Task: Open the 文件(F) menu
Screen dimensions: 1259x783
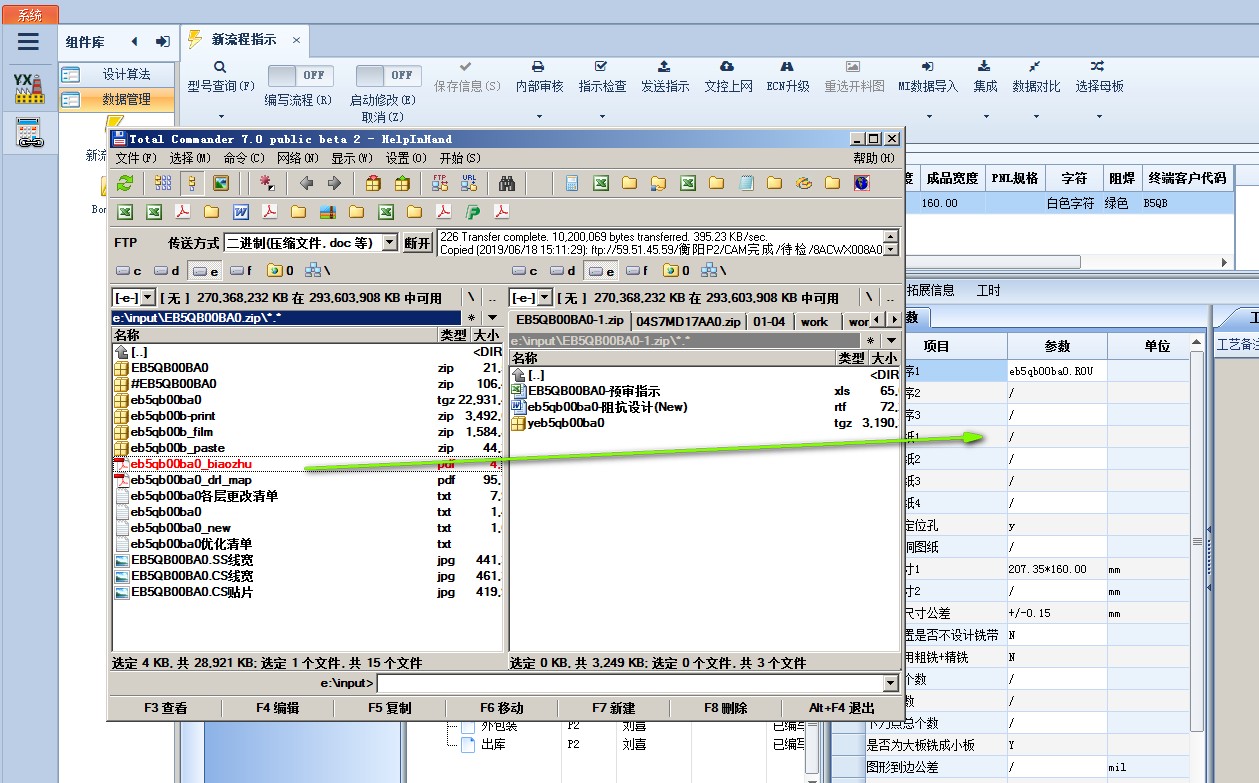Action: pos(136,158)
